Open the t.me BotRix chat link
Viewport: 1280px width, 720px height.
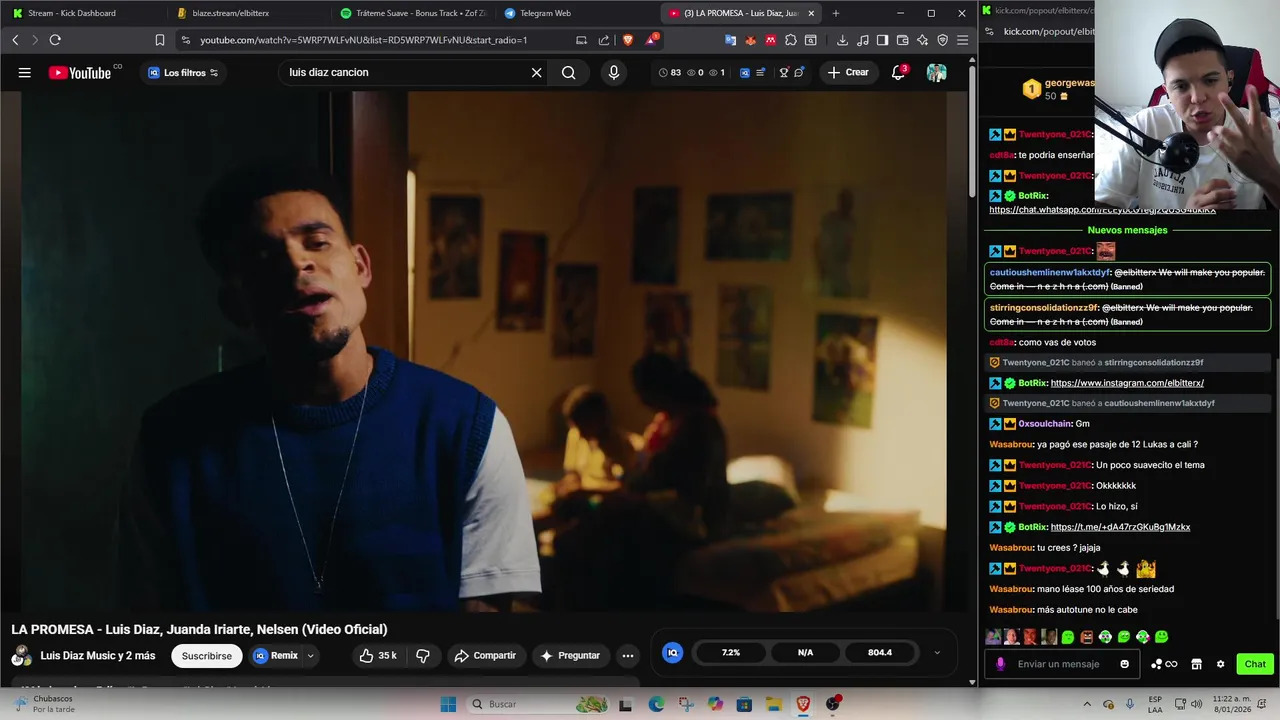pos(1120,527)
